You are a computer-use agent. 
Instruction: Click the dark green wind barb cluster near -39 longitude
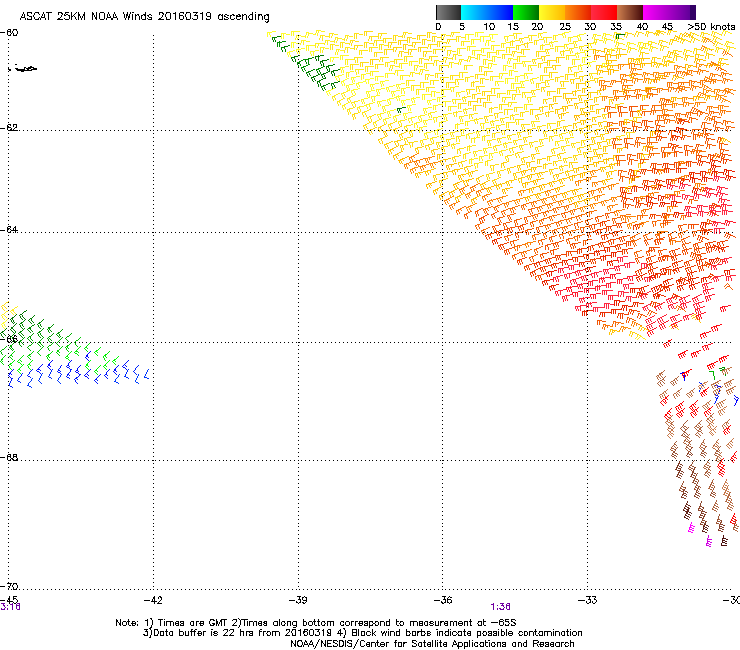click(315, 72)
